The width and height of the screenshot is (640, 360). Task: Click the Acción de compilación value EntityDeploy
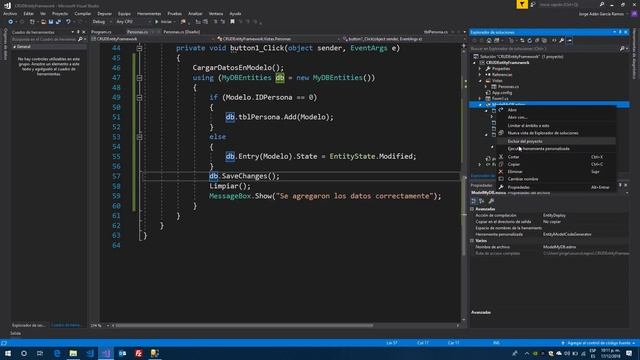pos(554,215)
